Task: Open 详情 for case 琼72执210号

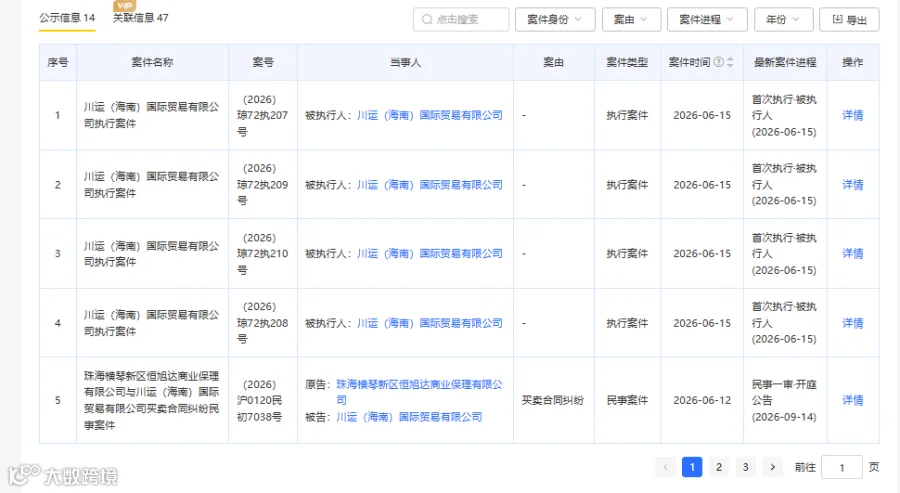Action: pos(853,254)
